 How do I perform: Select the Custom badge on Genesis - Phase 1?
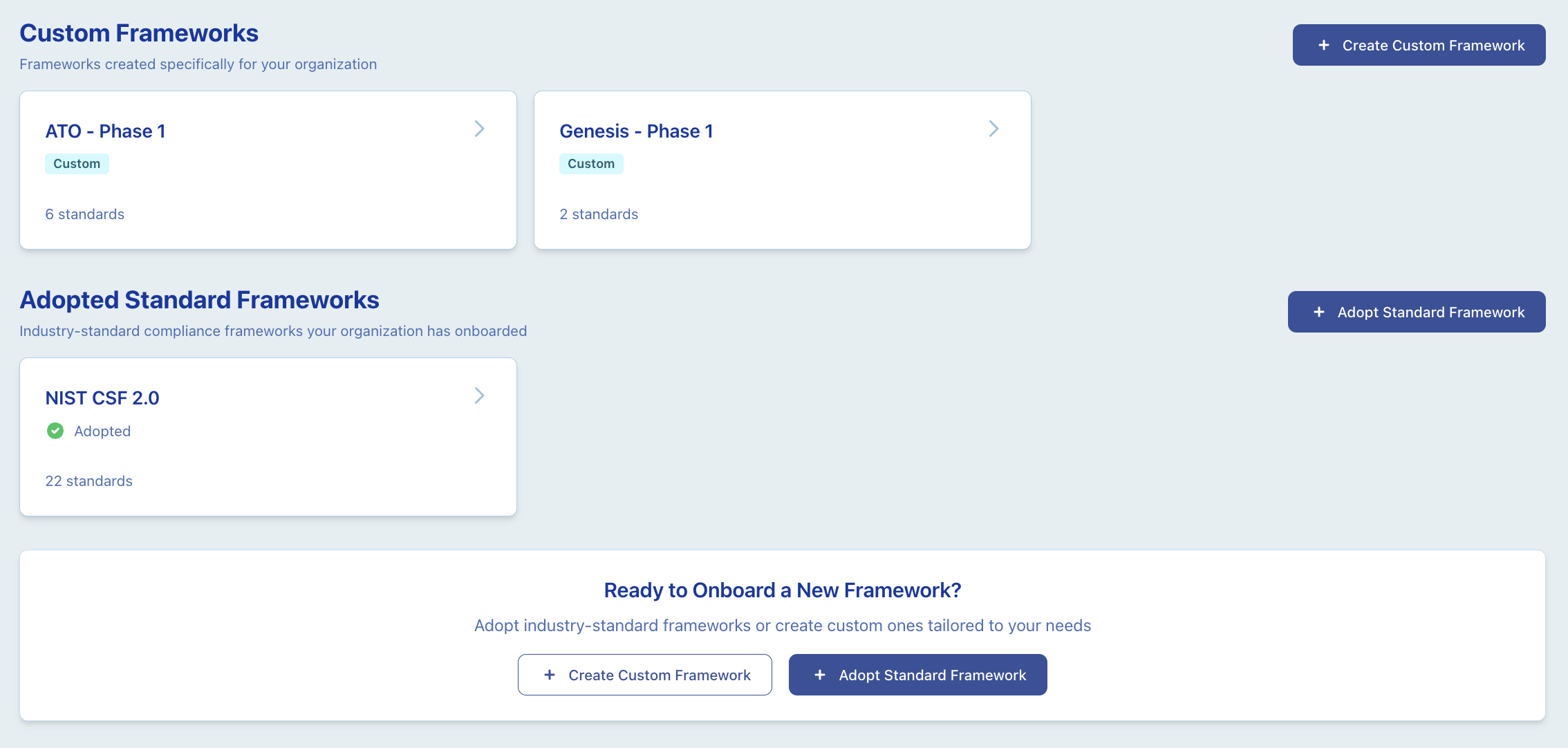(591, 164)
